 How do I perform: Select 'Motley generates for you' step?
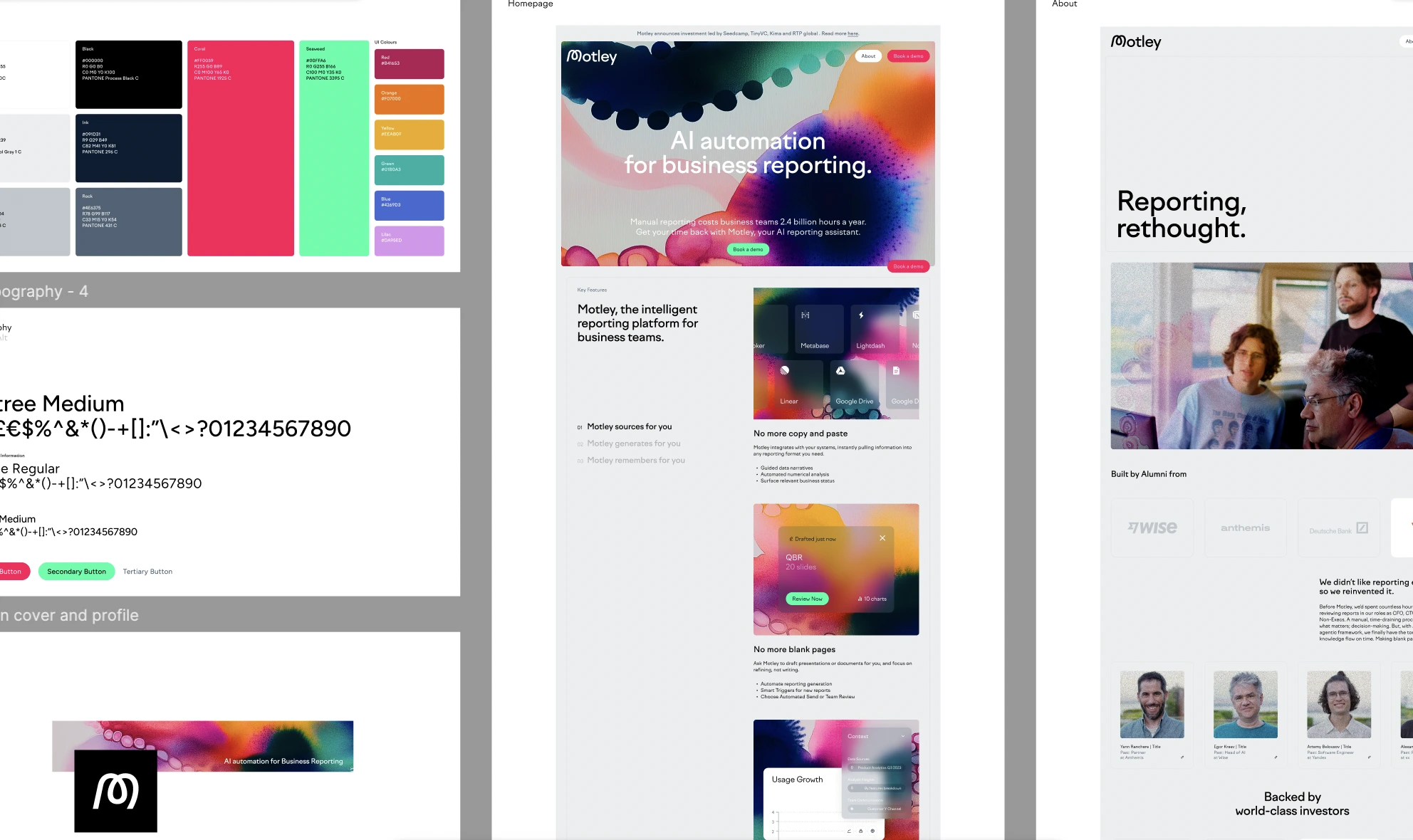coord(633,443)
